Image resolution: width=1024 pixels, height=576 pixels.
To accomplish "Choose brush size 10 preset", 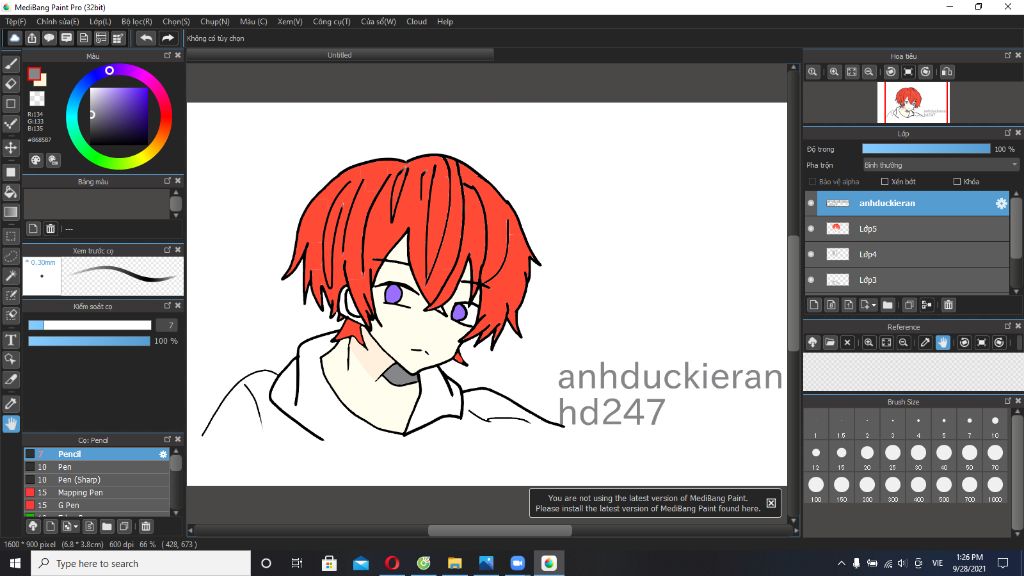I will pyautogui.click(x=995, y=426).
